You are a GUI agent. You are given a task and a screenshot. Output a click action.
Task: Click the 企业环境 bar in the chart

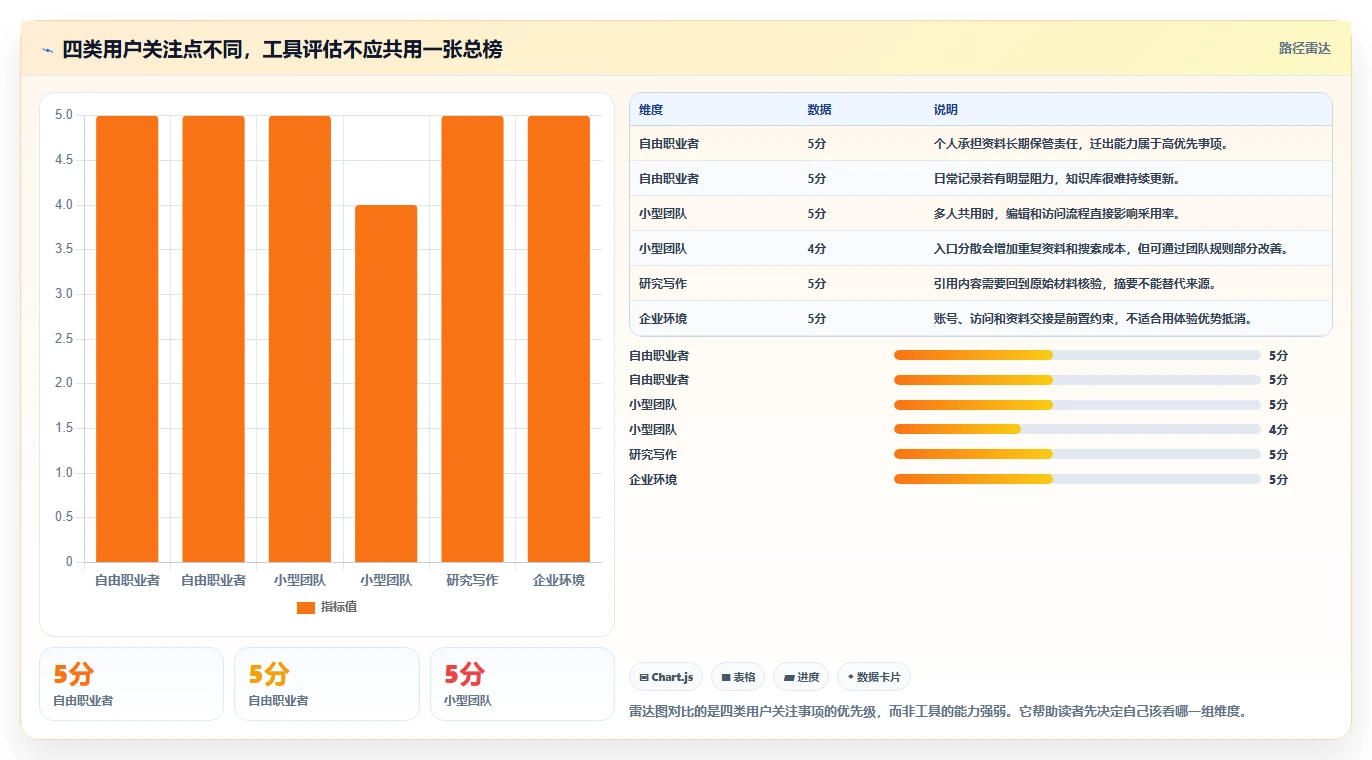(x=559, y=339)
